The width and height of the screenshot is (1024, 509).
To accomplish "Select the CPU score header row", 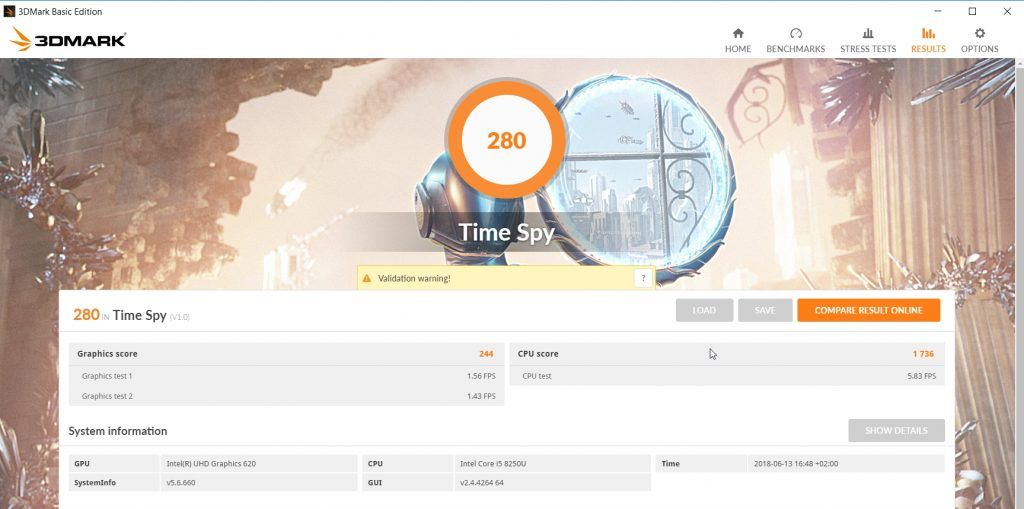I will pyautogui.click(x=727, y=354).
